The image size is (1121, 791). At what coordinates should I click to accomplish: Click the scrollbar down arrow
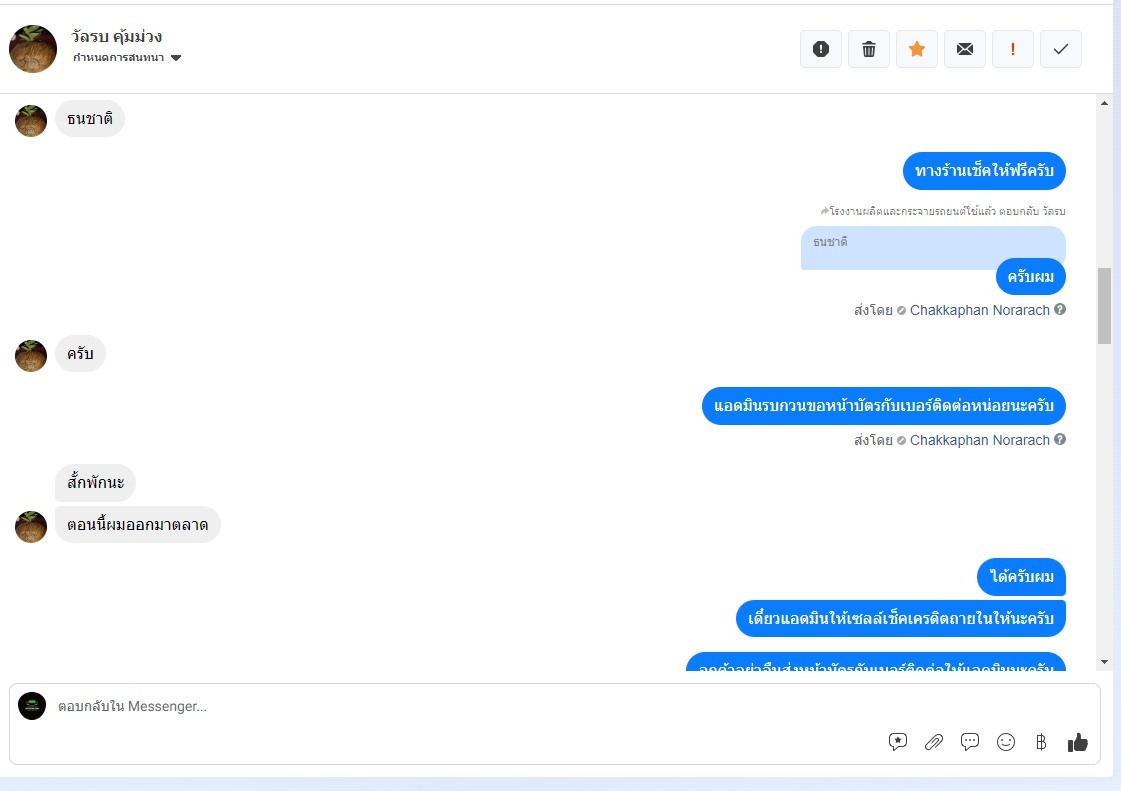pyautogui.click(x=1104, y=662)
